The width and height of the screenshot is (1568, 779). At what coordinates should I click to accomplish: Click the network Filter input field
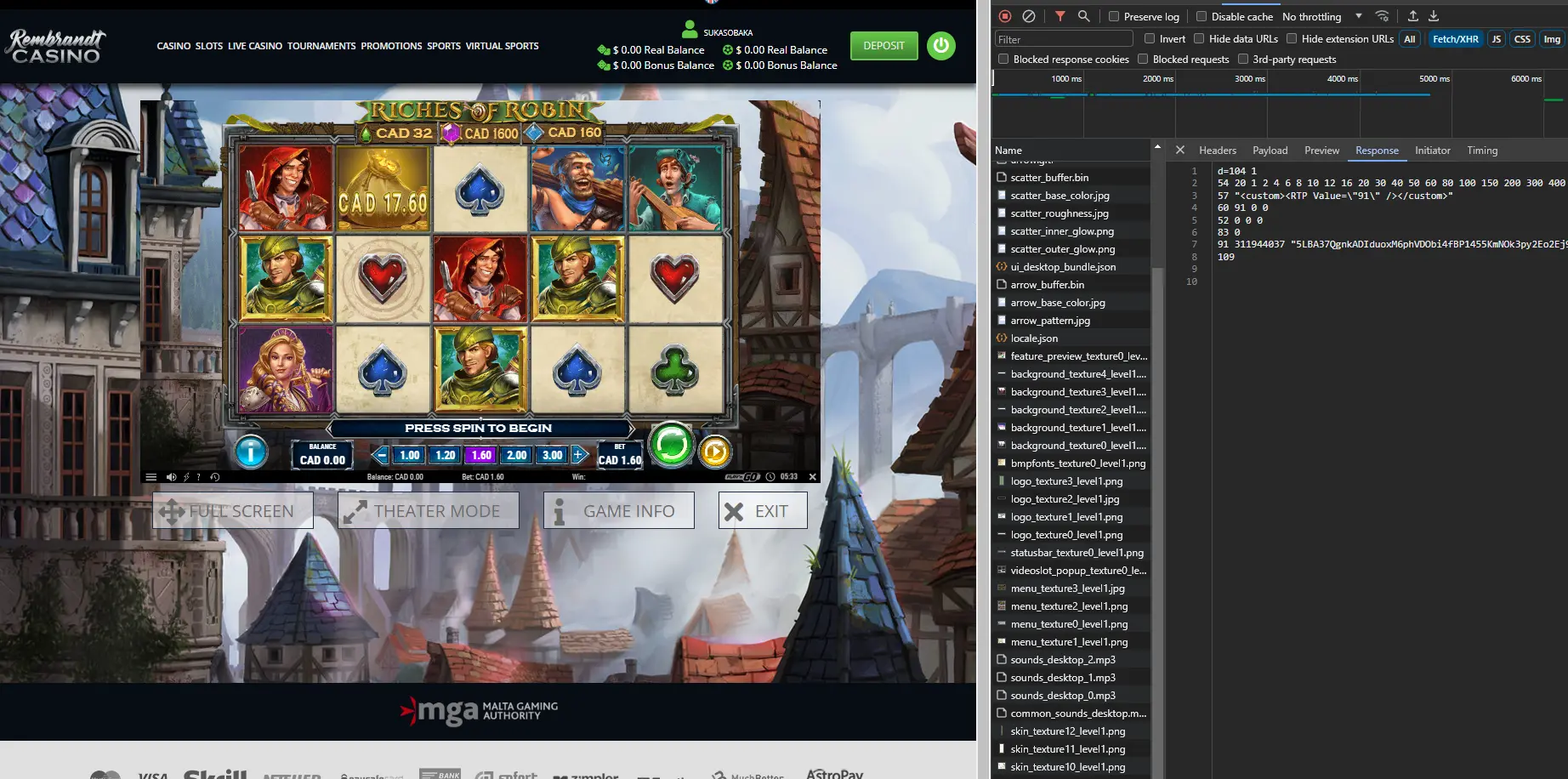pos(1064,39)
